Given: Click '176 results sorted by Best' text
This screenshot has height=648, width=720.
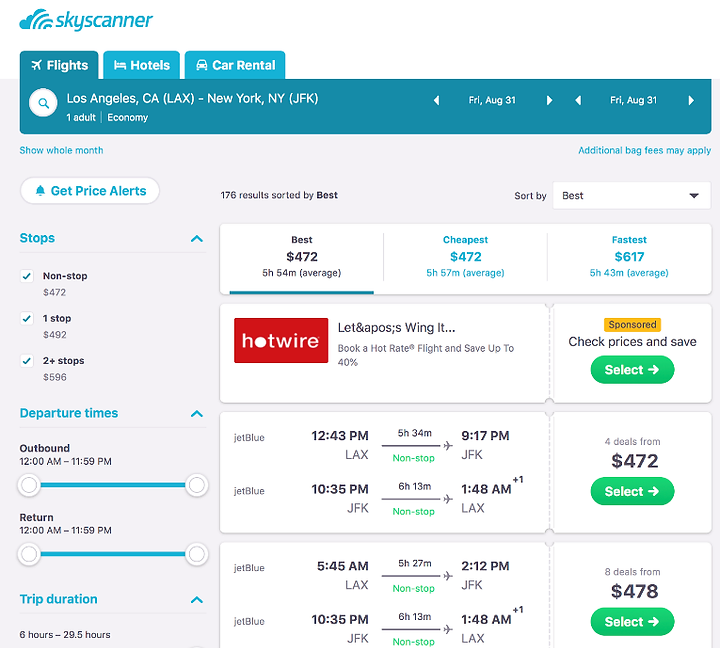Looking at the screenshot, I should pos(279,195).
